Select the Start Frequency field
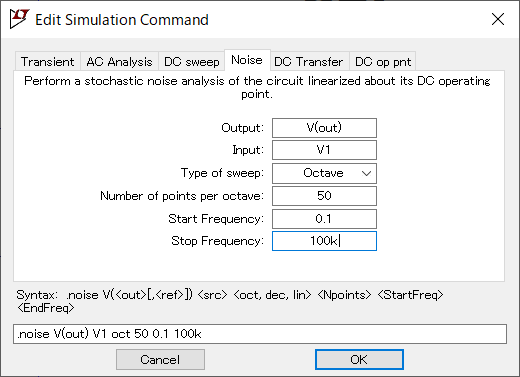Viewport: 520px width, 377px height. pos(324,219)
